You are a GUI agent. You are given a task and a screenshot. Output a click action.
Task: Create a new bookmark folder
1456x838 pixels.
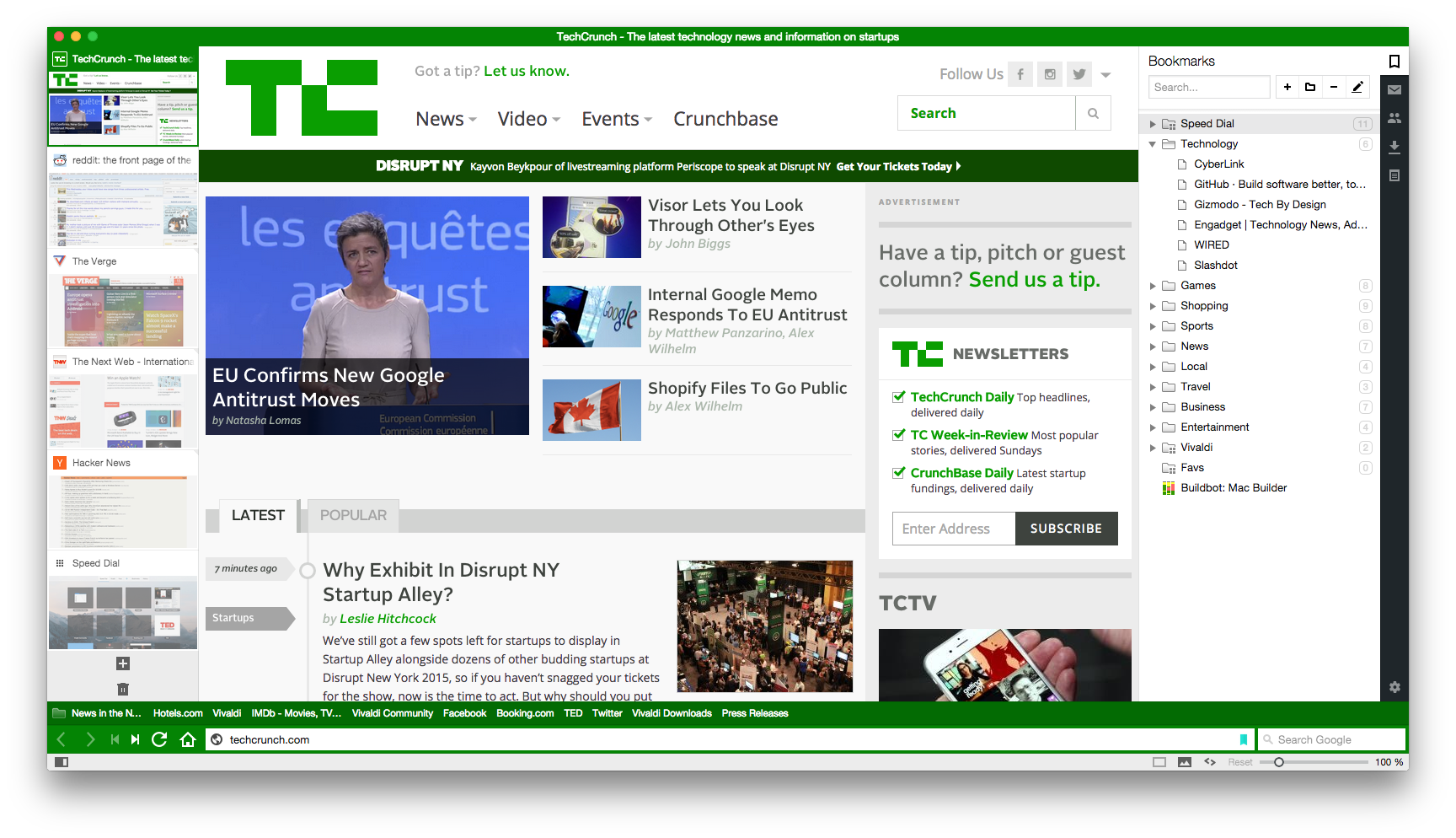(1310, 87)
